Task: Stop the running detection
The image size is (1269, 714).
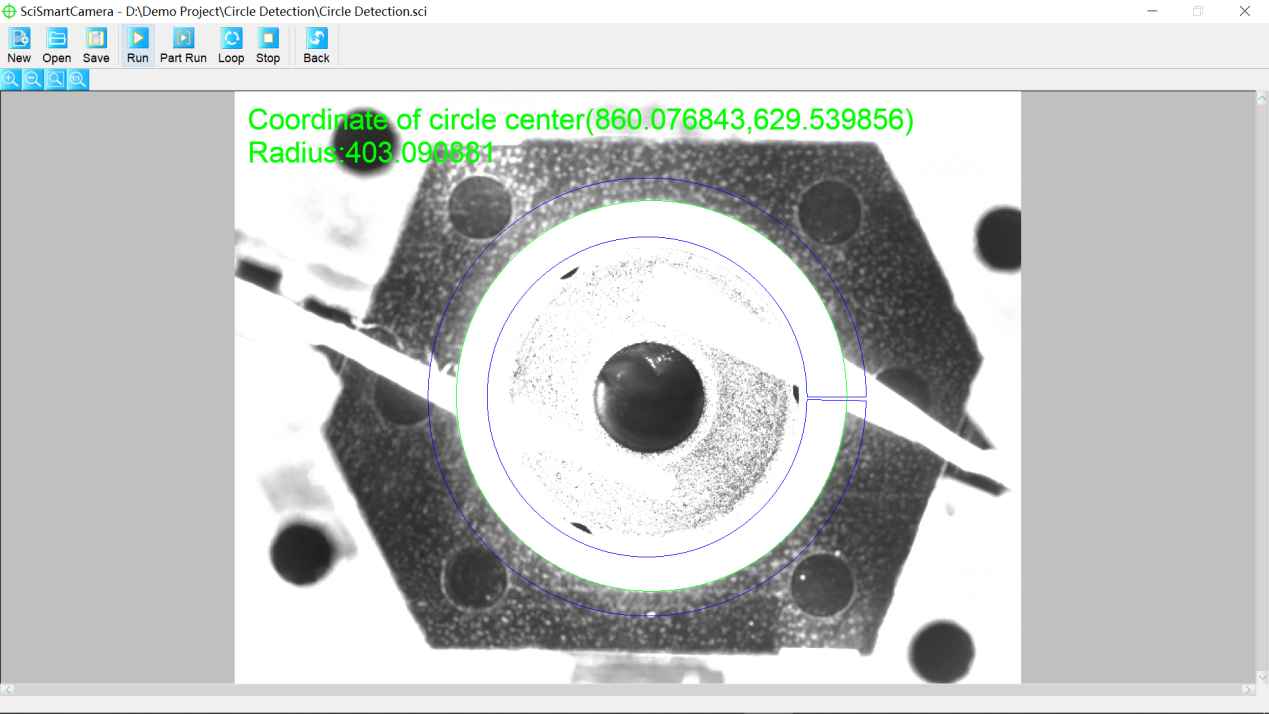Action: [268, 46]
